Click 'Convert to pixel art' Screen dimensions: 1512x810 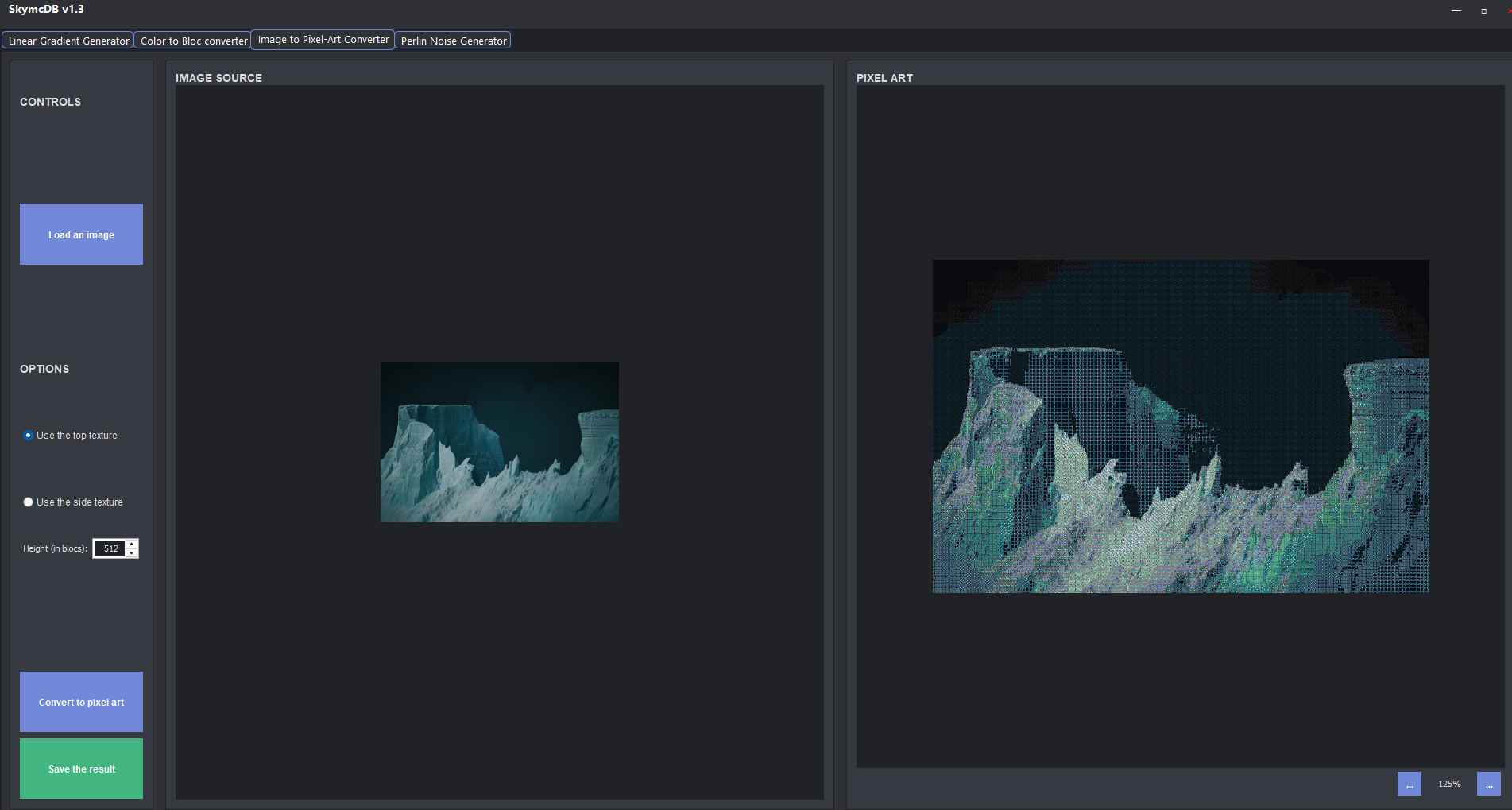click(81, 702)
